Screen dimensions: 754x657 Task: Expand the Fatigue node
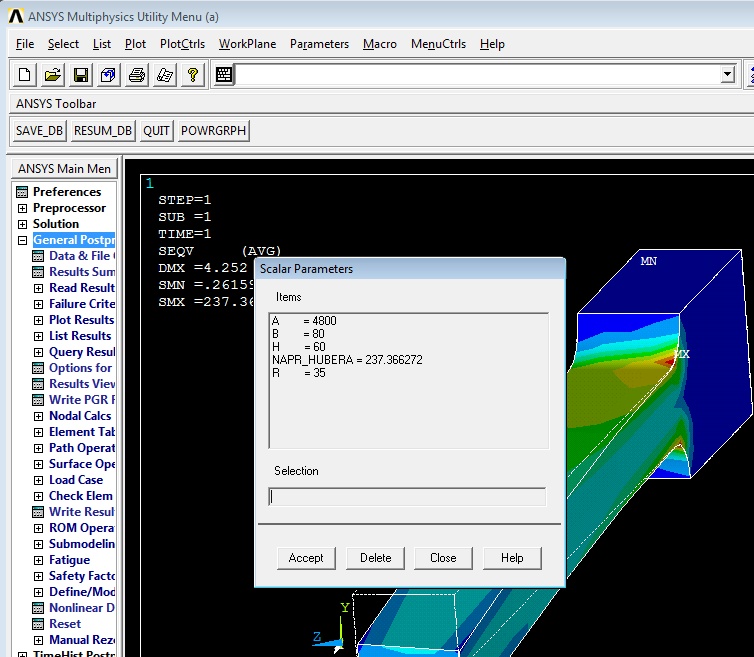click(38, 560)
